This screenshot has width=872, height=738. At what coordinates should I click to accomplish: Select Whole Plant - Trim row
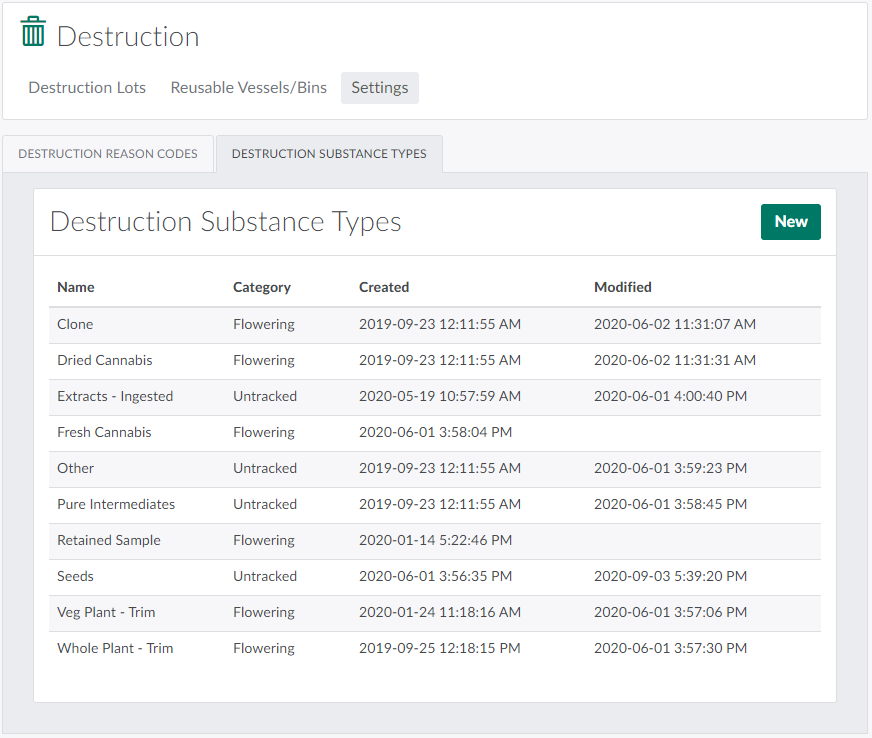pyautogui.click(x=115, y=649)
